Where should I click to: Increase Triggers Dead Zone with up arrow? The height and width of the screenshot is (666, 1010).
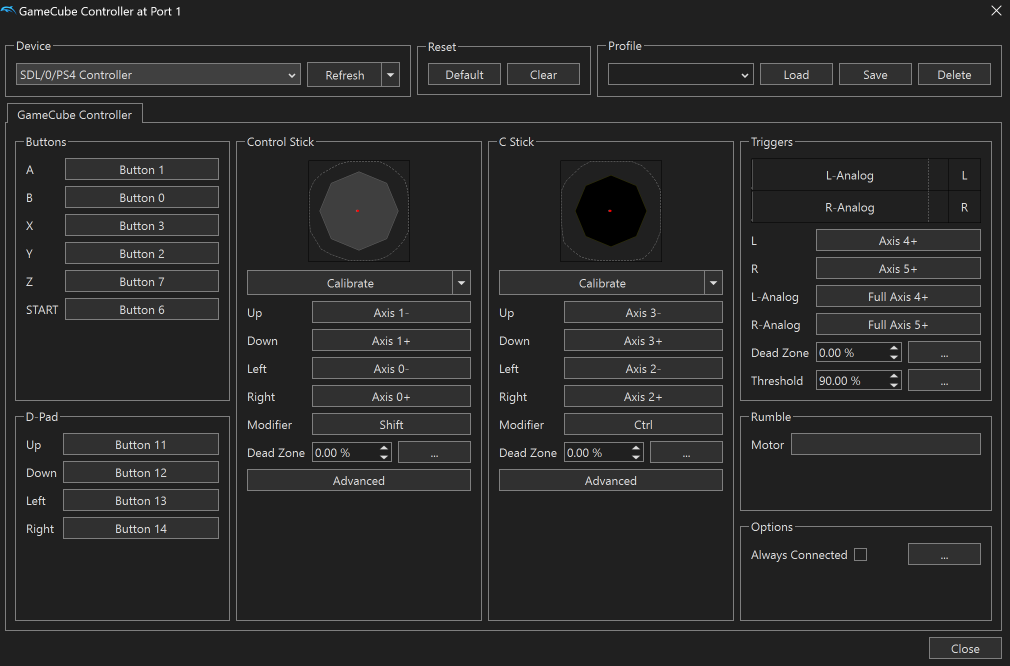point(894,348)
